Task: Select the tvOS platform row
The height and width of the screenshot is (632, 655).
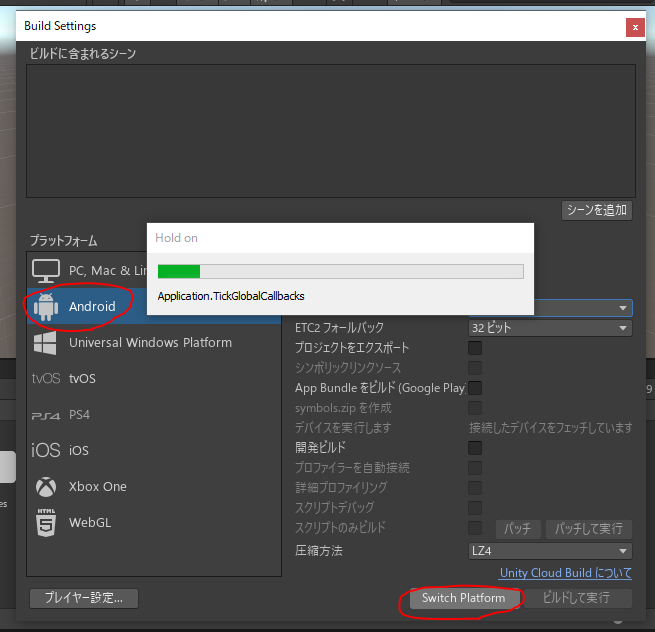Action: click(x=154, y=378)
